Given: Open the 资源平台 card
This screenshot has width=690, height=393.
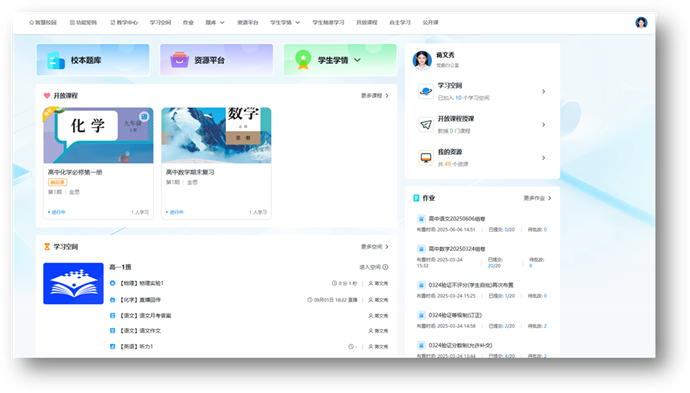Looking at the screenshot, I should [217, 60].
